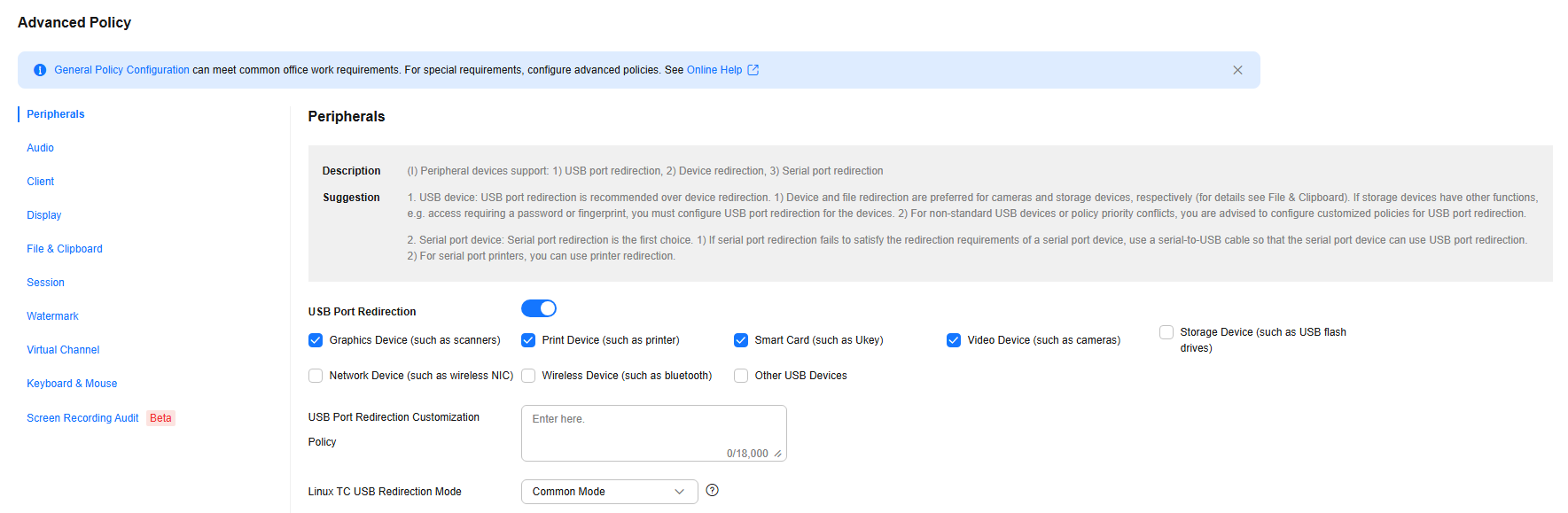Click the Peripherals section heading
This screenshot has height=513, width=1568.
pyautogui.click(x=347, y=116)
